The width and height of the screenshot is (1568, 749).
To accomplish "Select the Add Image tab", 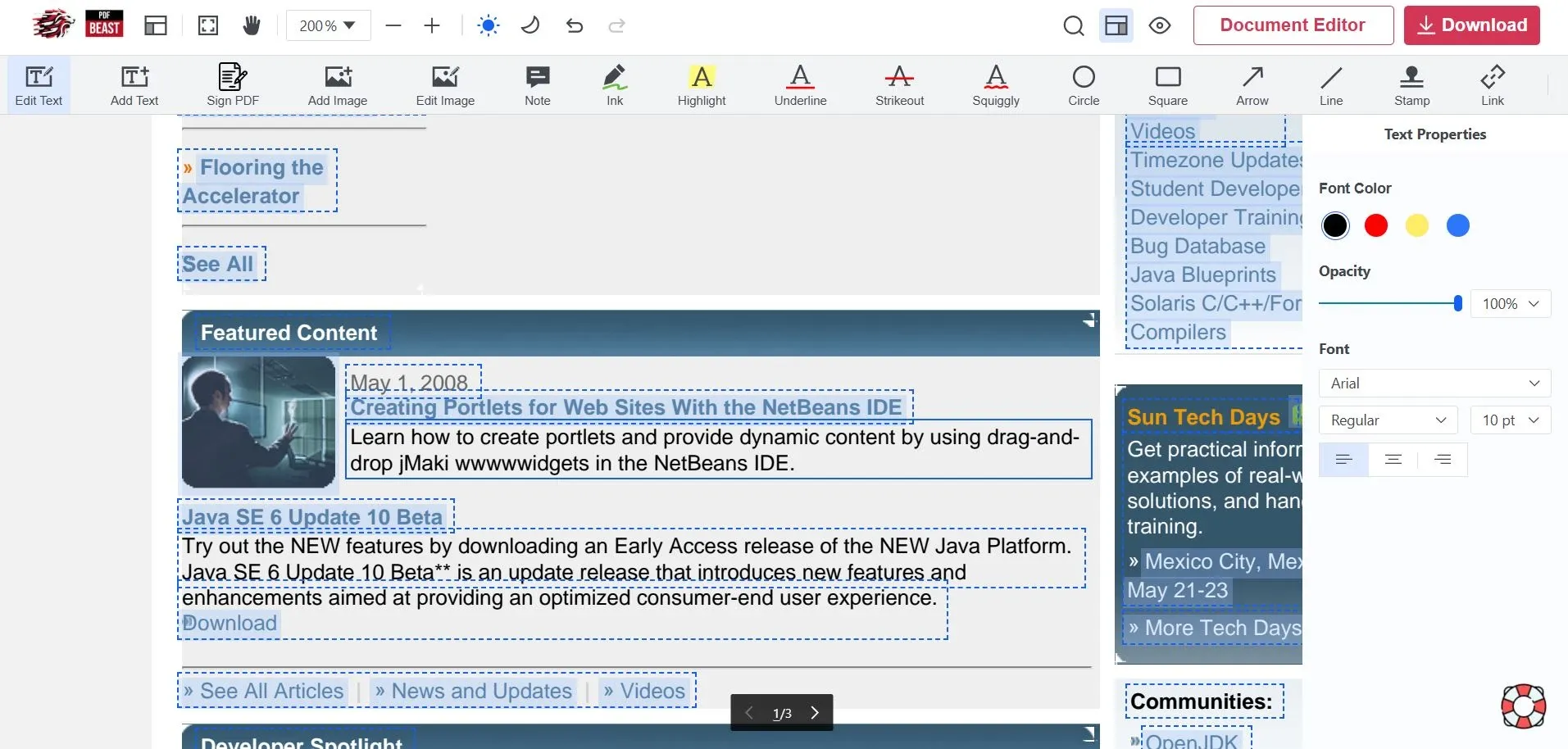I will (337, 85).
